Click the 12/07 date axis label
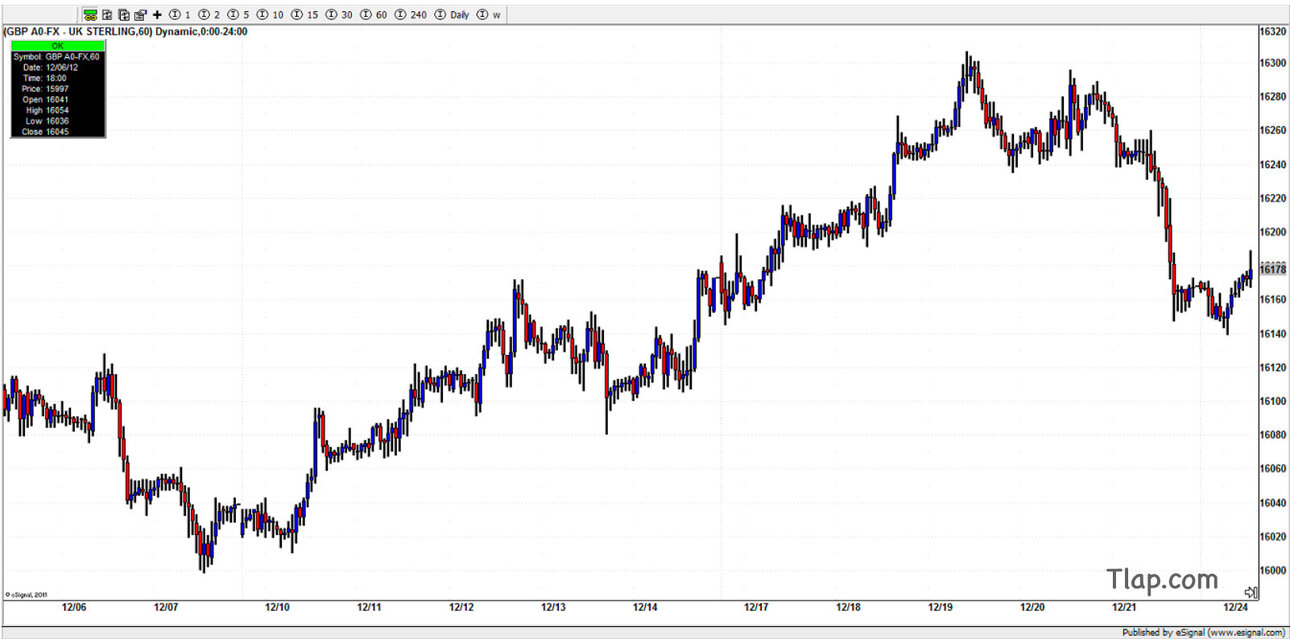Viewport: 1290px width, 639px height. click(166, 608)
